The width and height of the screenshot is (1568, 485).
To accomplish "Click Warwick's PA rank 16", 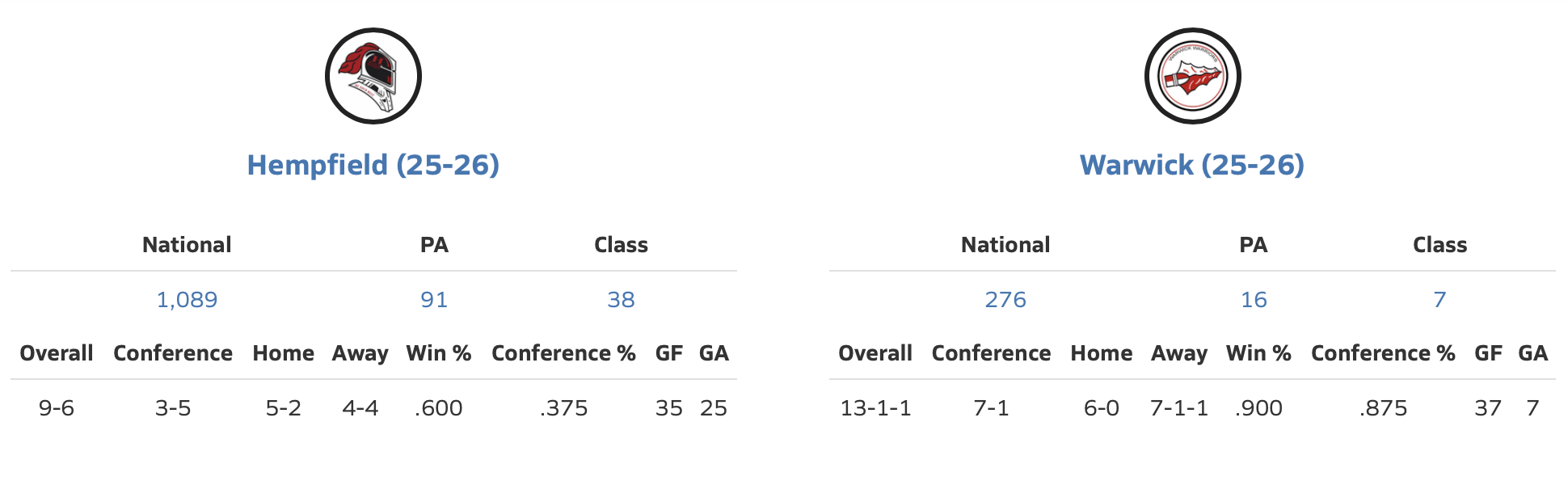I will (x=1254, y=300).
